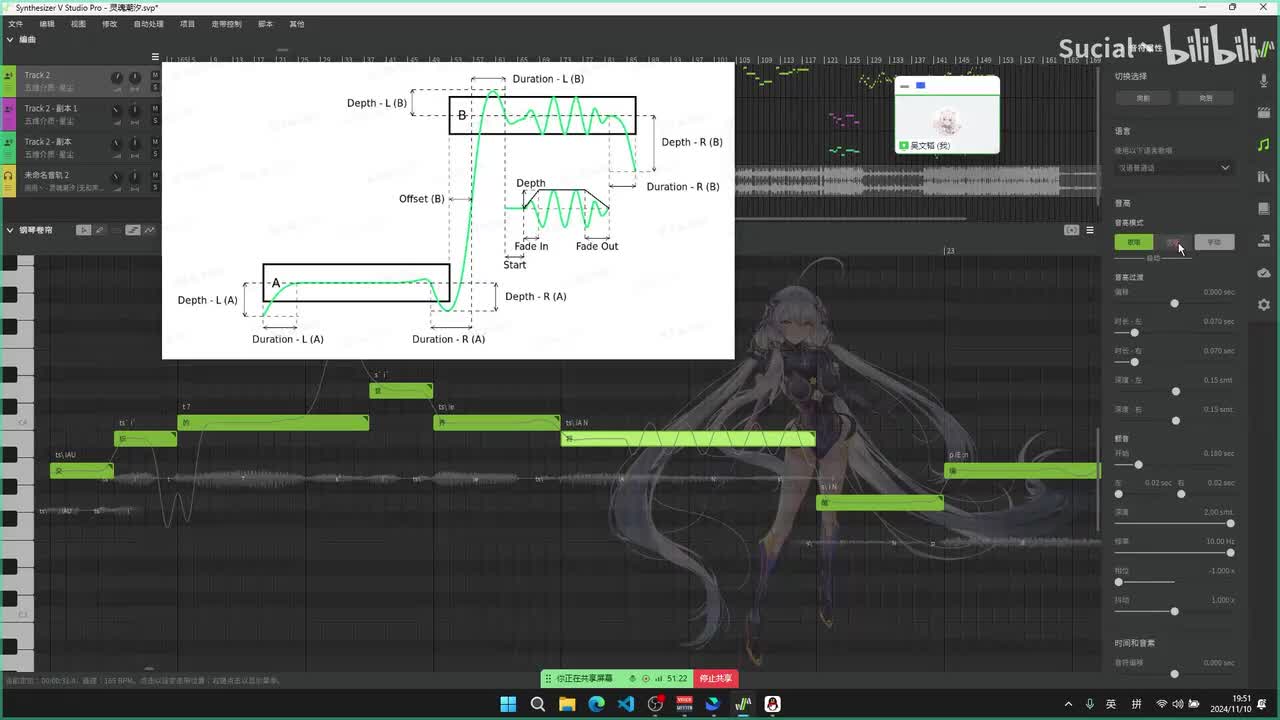This screenshot has width=1280, height=720.
Task: Open the 自动处理 (Auto-process) menu
Action: tap(148, 24)
